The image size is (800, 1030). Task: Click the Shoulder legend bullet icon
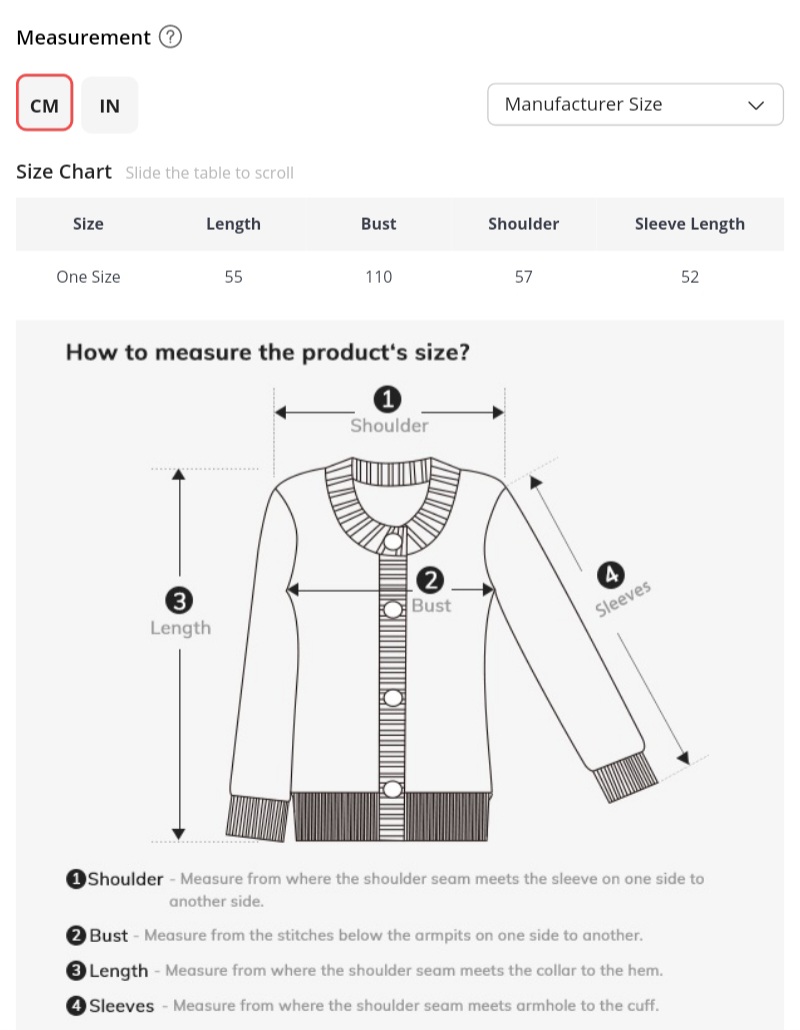(x=76, y=879)
